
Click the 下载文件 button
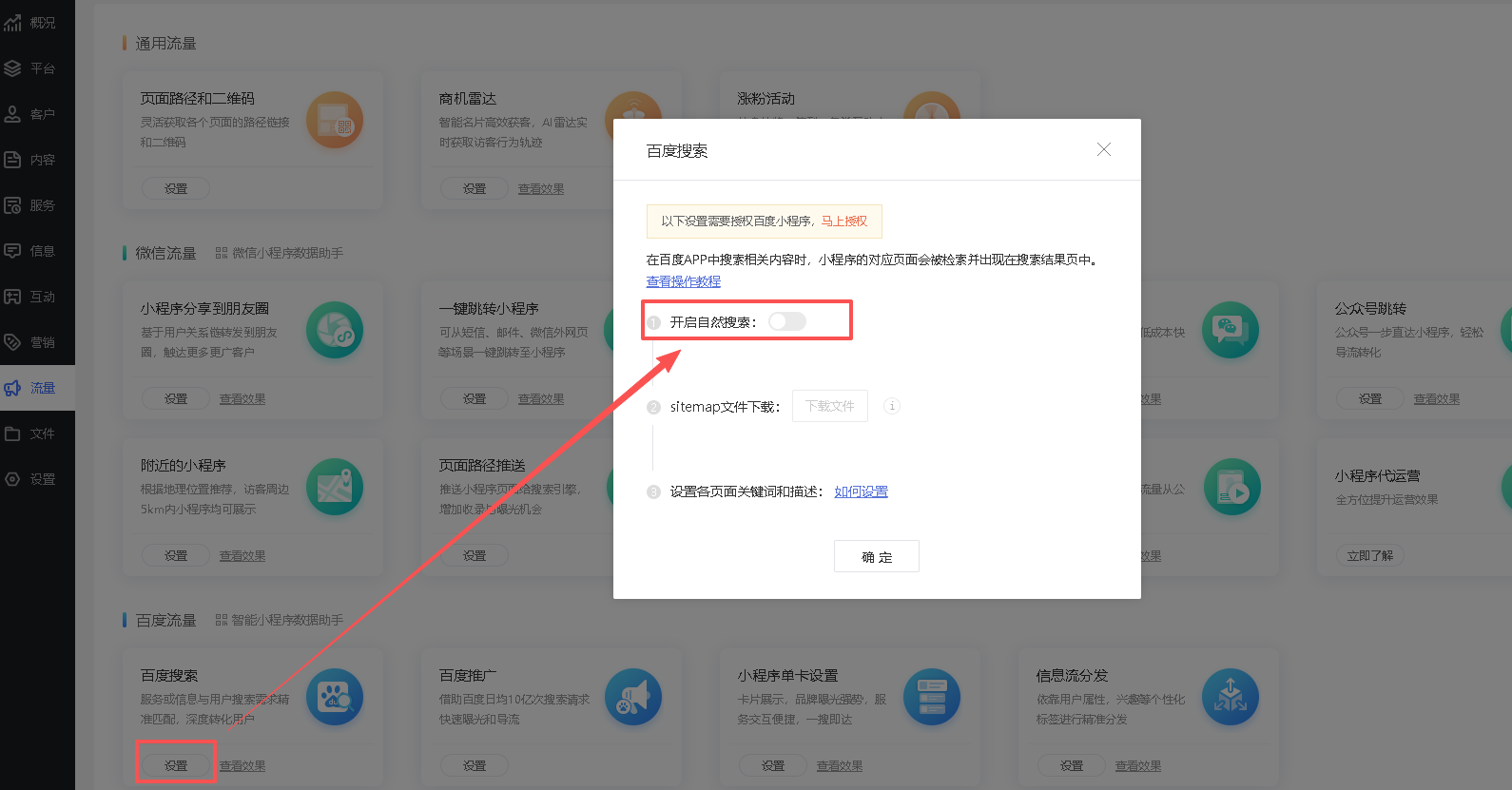coord(830,406)
